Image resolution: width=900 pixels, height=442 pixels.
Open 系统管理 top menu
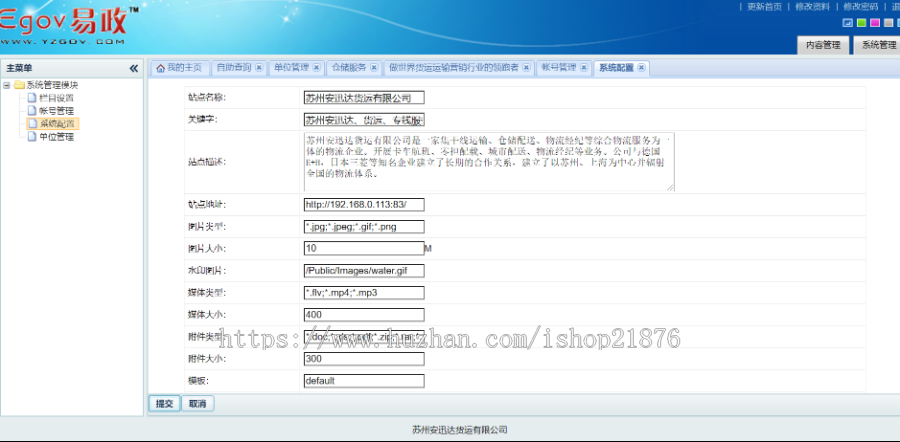[877, 45]
